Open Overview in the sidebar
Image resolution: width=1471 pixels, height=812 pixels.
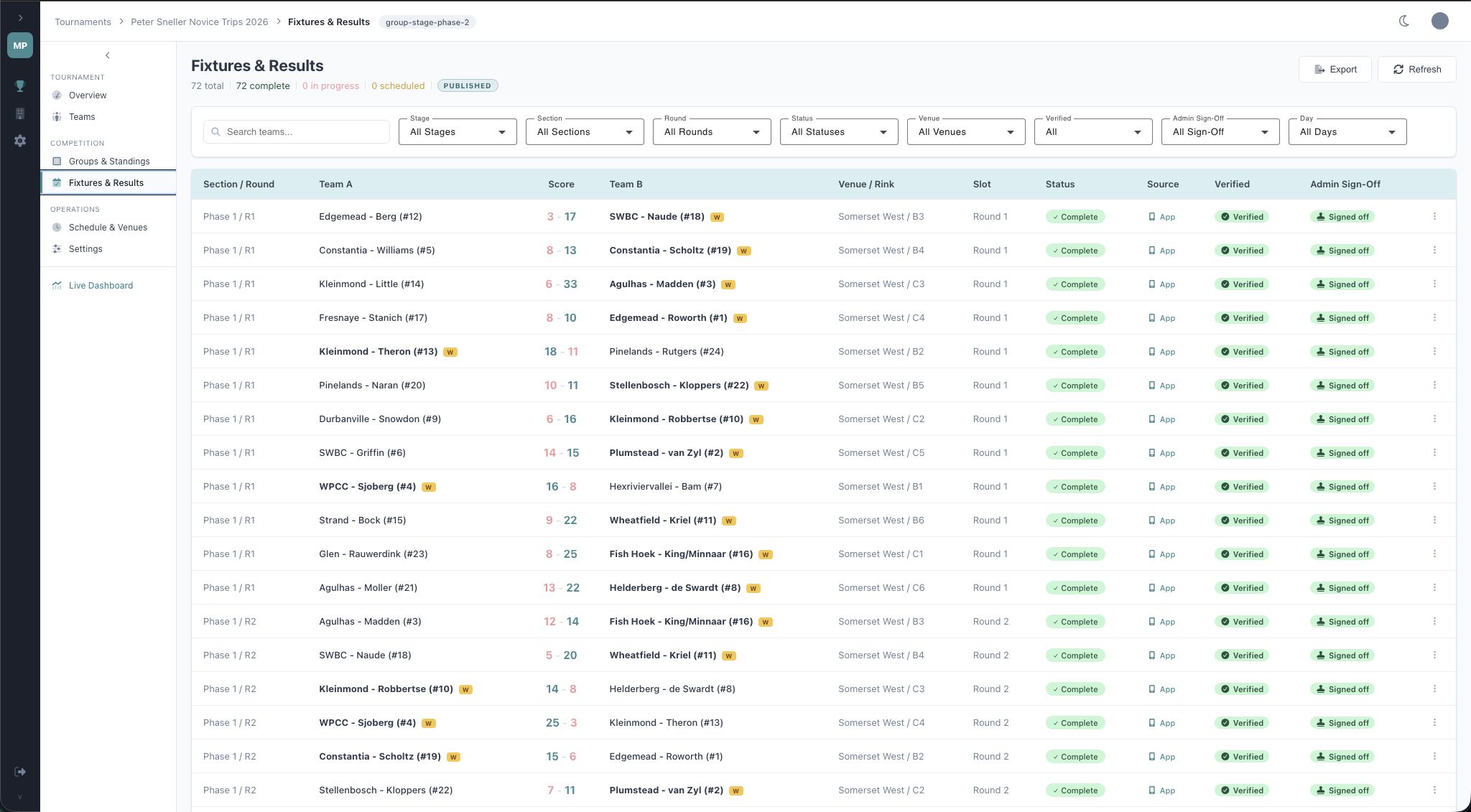click(x=108, y=95)
